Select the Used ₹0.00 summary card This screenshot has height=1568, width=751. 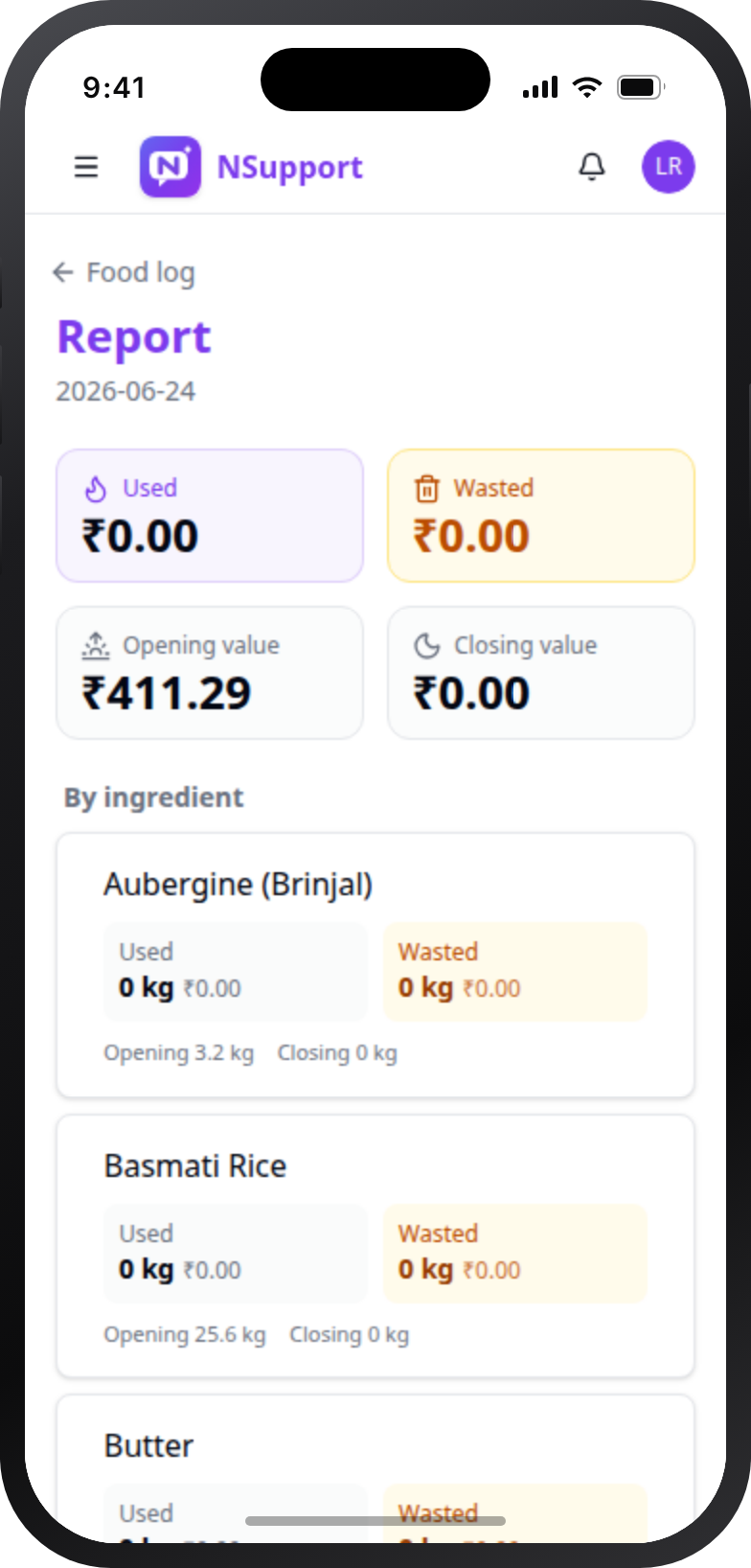coord(210,516)
